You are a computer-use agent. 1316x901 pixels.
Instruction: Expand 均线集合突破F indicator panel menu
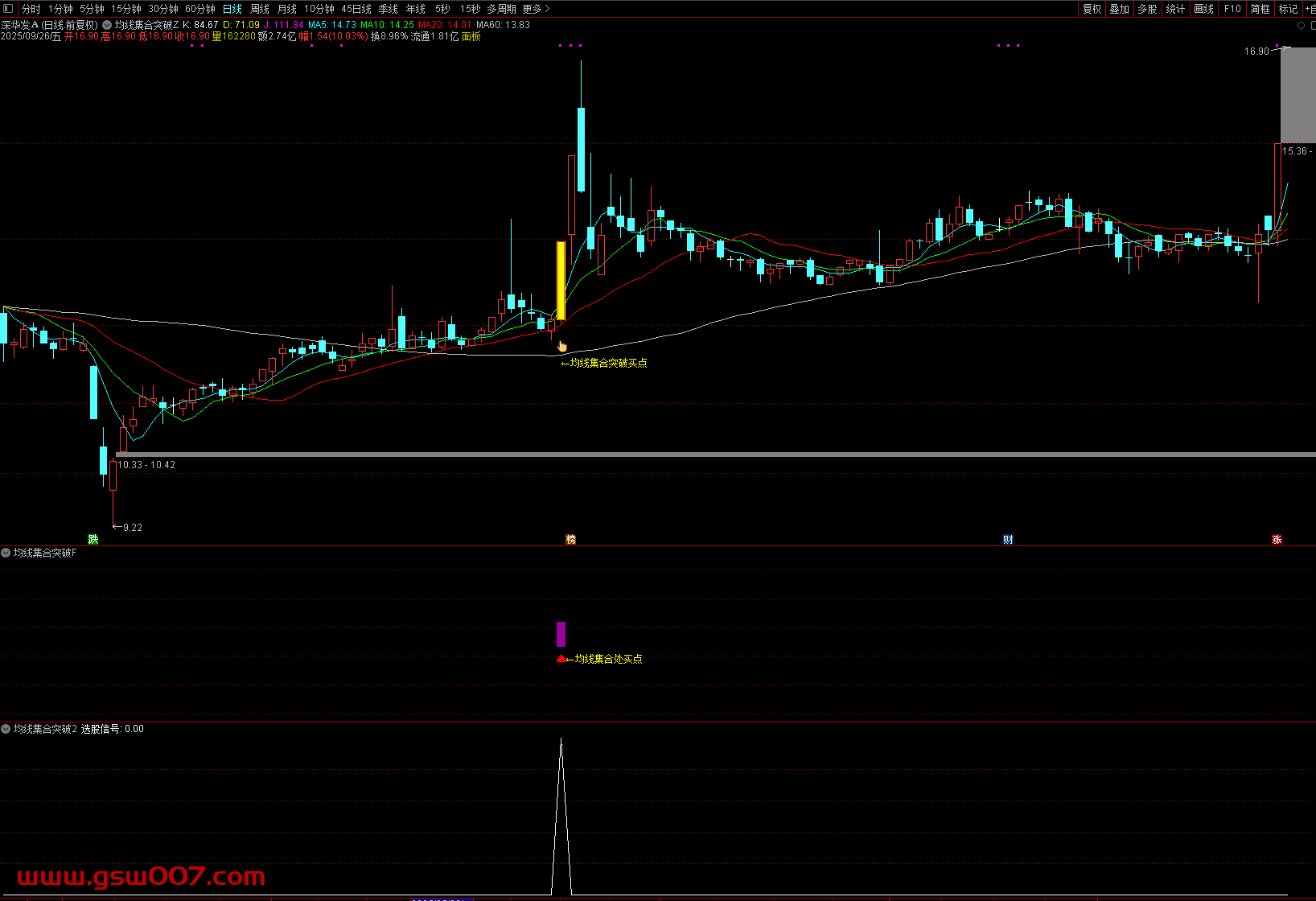[x=6, y=553]
